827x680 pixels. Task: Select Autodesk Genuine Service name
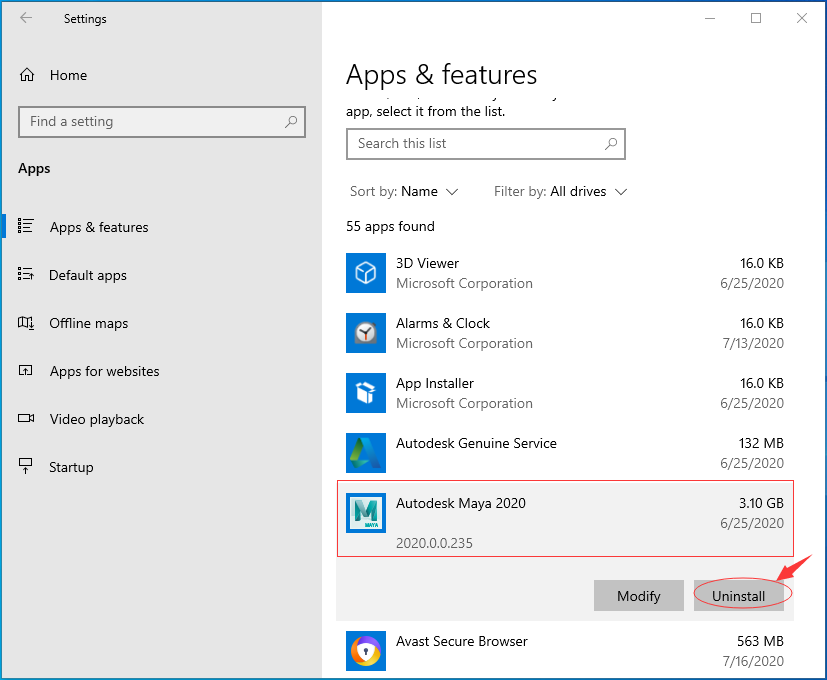[476, 443]
